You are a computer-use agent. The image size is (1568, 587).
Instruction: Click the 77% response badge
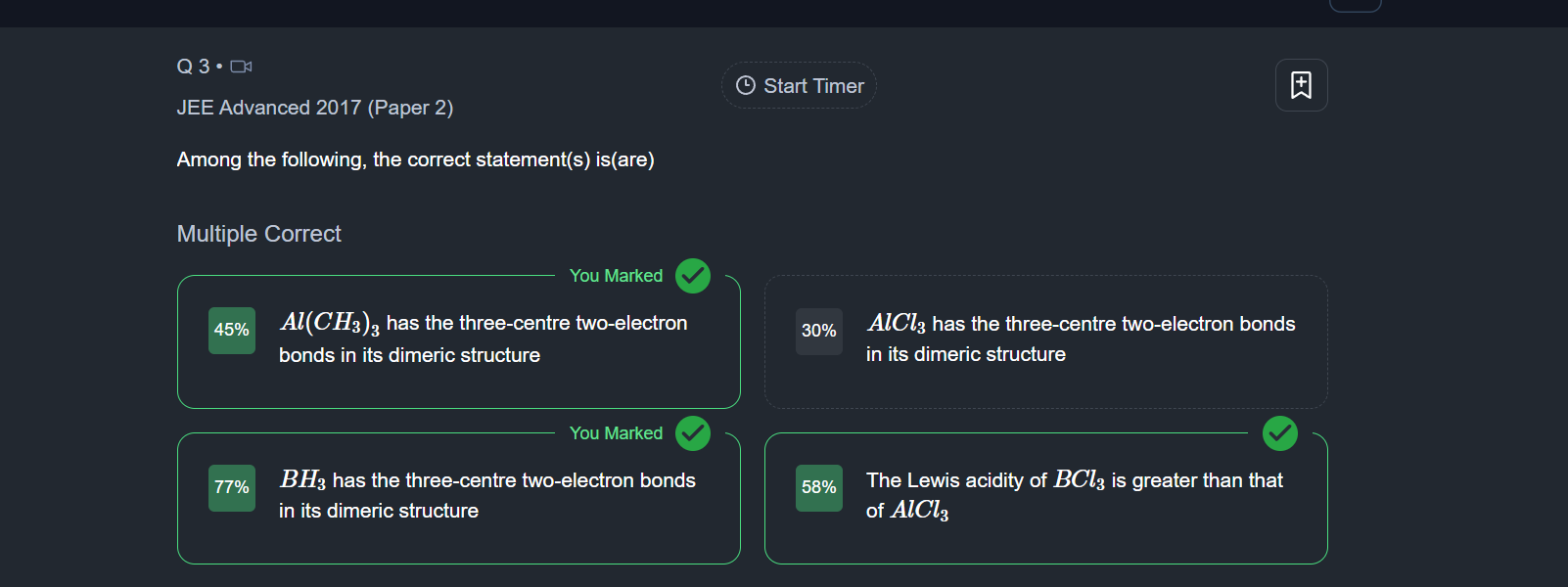click(232, 488)
